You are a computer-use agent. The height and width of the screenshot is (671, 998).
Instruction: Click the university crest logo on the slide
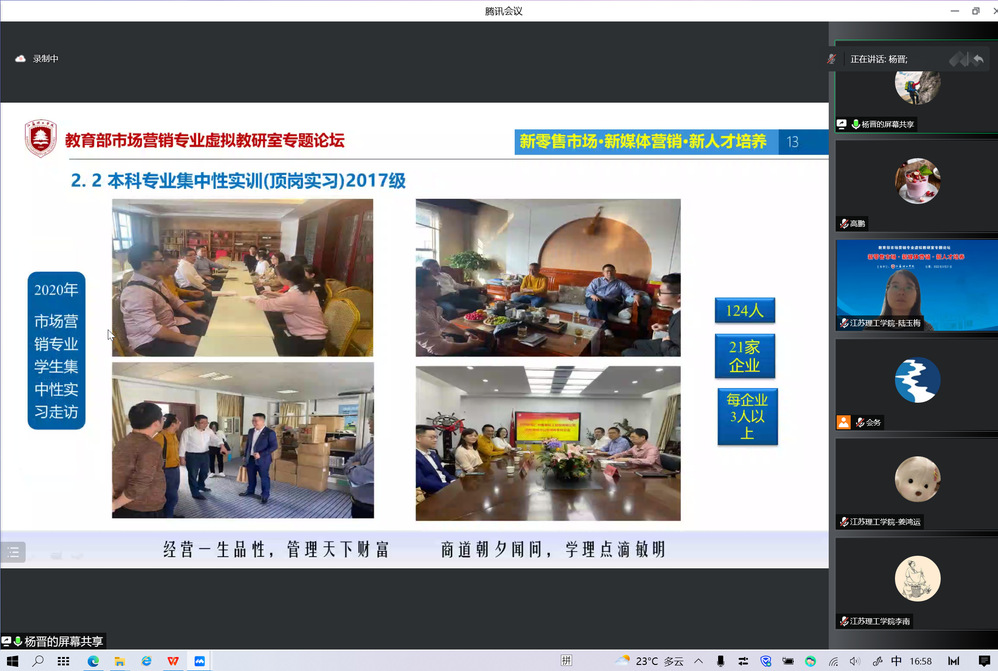(x=41, y=138)
